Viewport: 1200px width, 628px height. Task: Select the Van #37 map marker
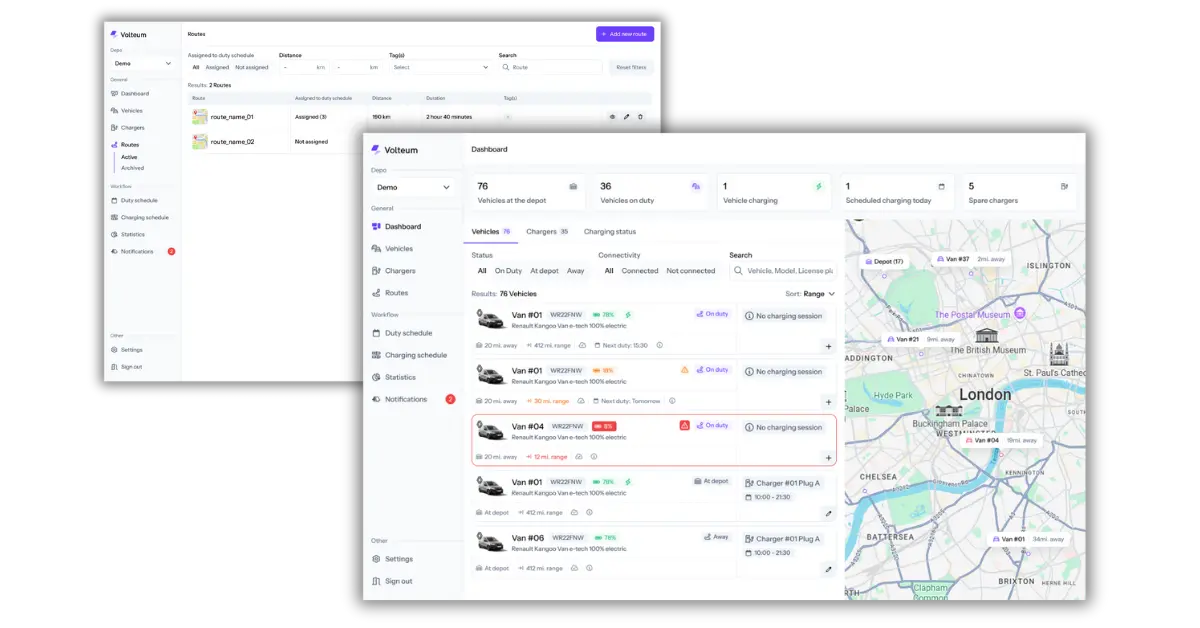(969, 259)
